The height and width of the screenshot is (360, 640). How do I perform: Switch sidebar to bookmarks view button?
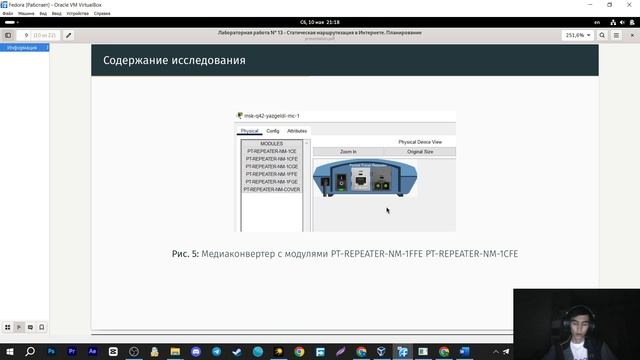(42, 327)
